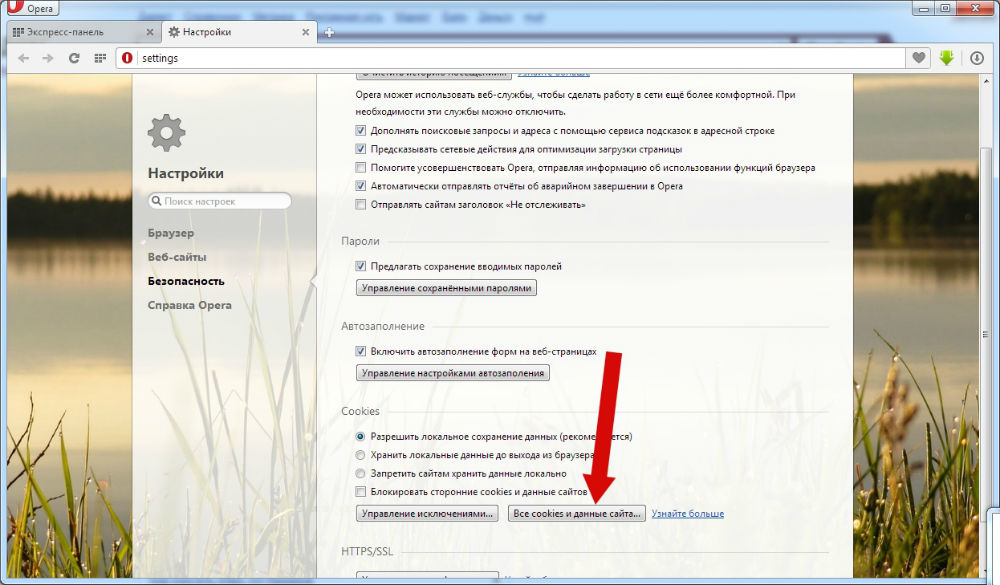
Task: Reload the settings page
Action: (x=74, y=58)
